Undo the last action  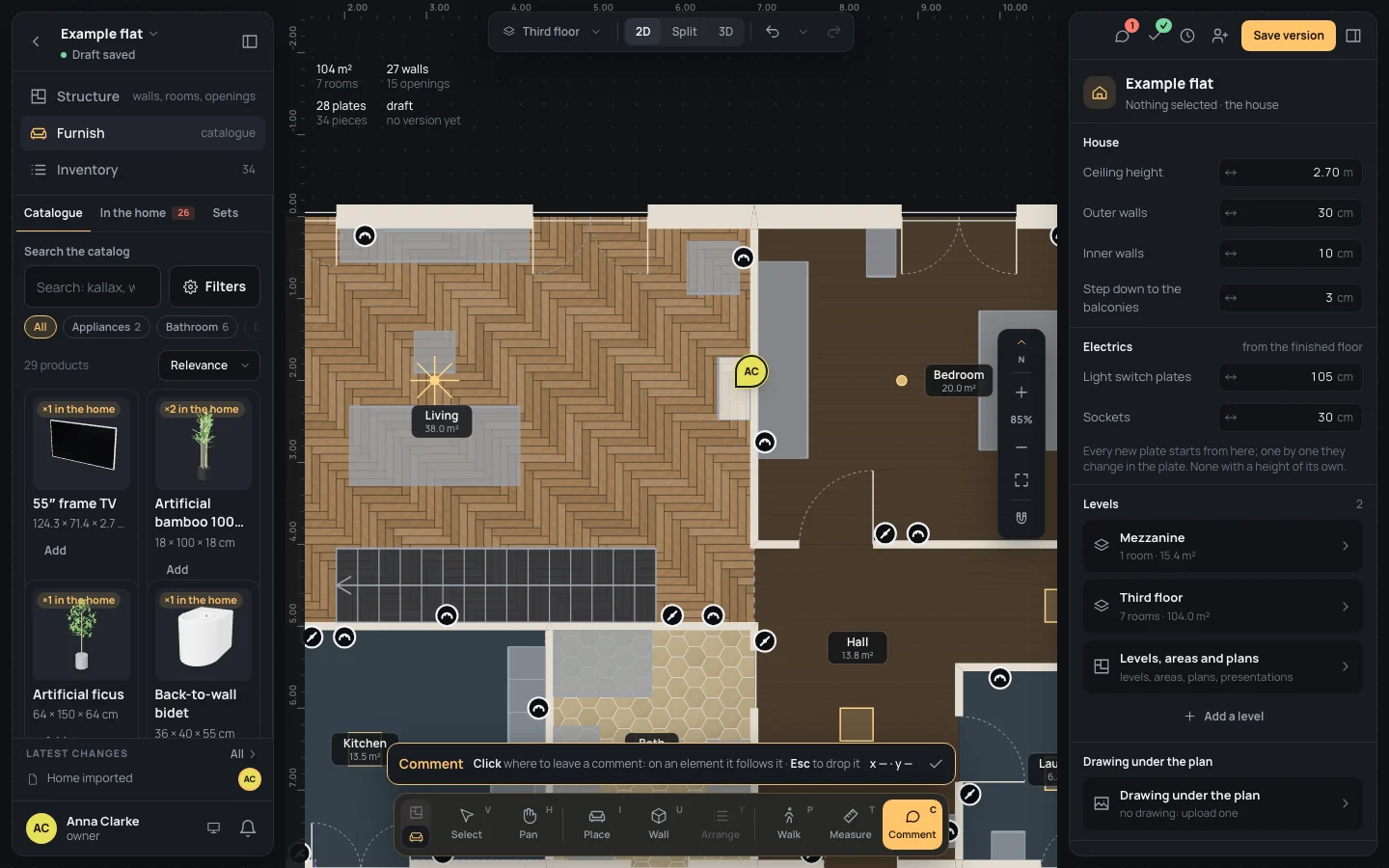[x=773, y=32]
